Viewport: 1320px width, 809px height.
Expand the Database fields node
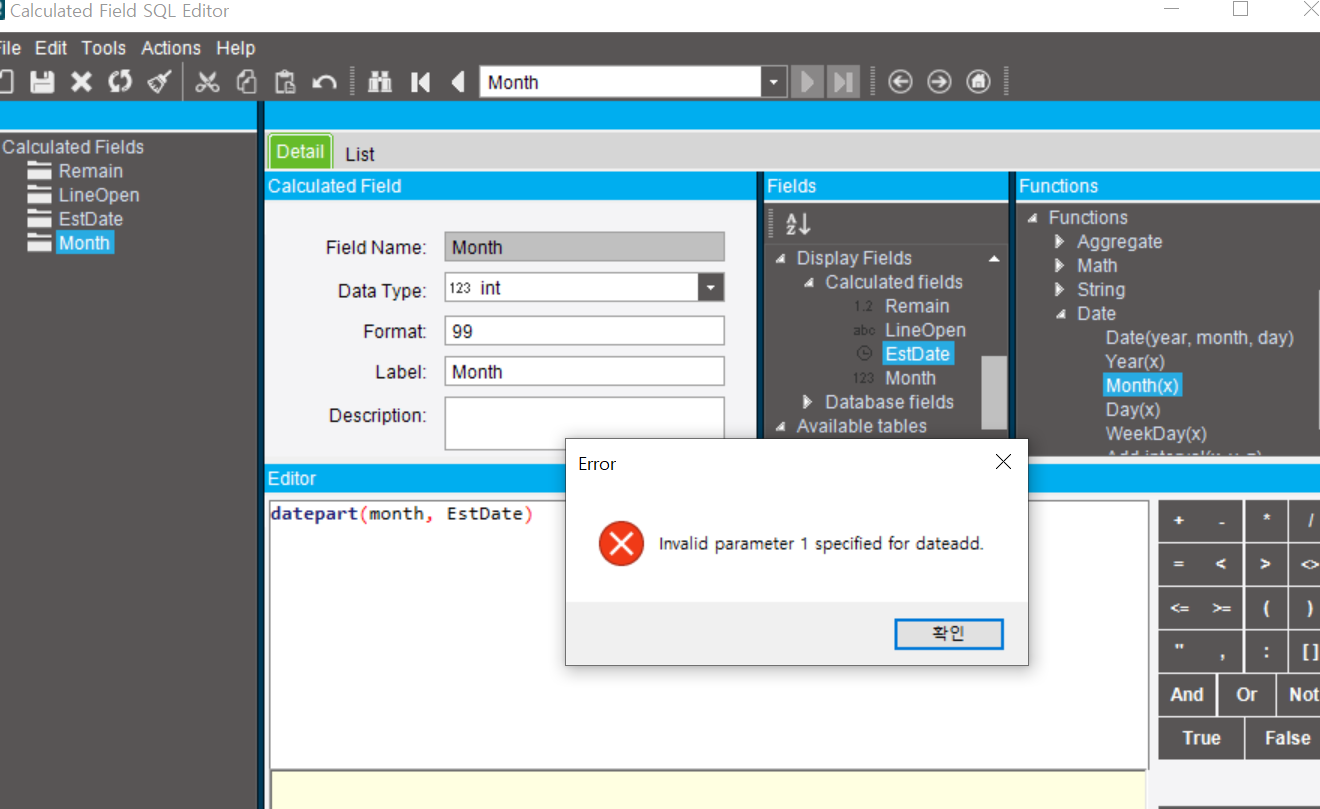pyautogui.click(x=808, y=402)
